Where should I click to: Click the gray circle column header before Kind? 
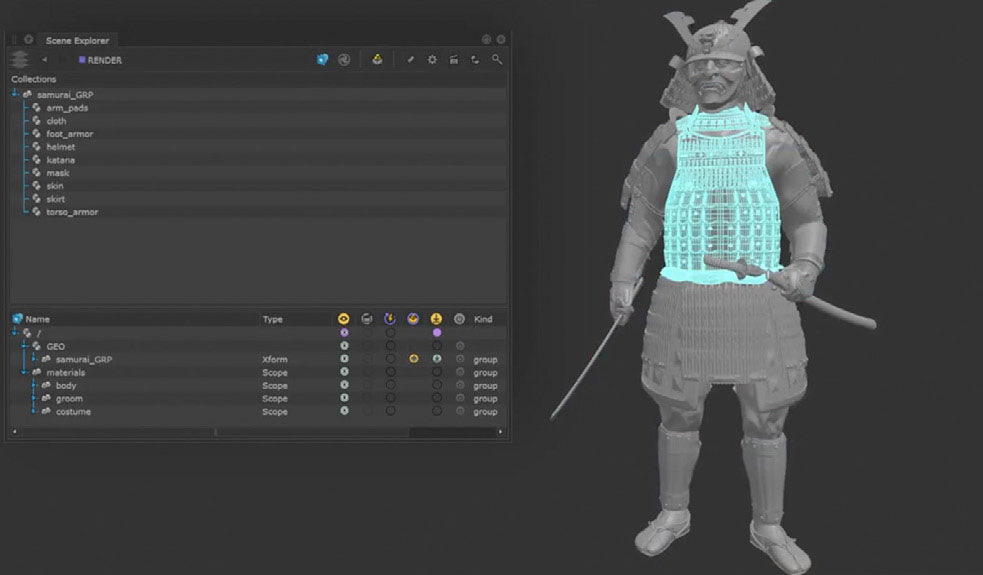pyautogui.click(x=460, y=319)
